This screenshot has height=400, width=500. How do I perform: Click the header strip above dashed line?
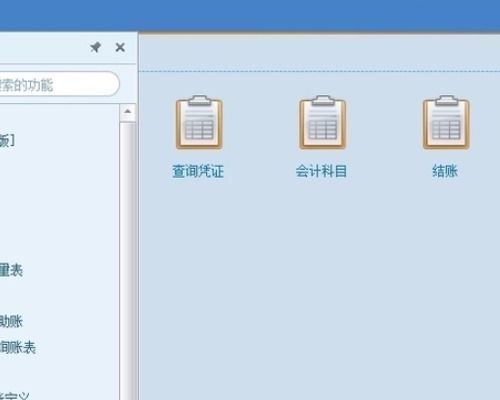click(x=319, y=53)
